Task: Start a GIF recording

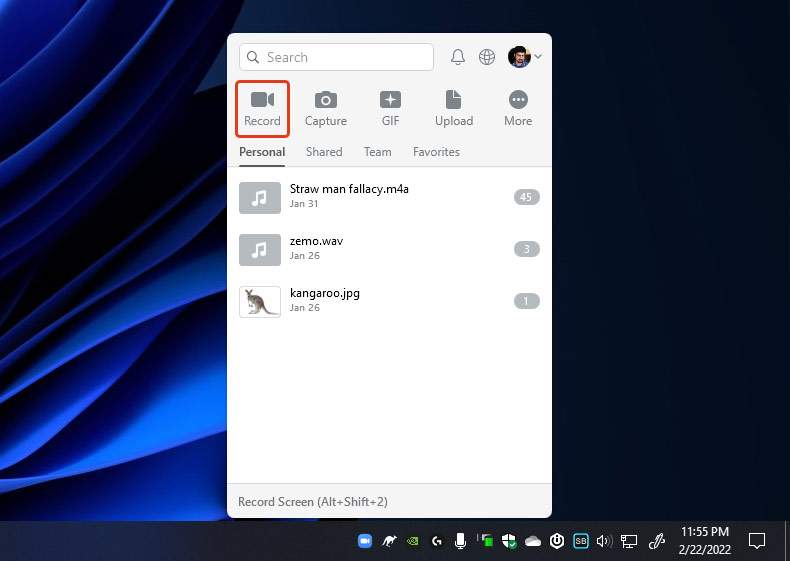Action: coord(390,109)
